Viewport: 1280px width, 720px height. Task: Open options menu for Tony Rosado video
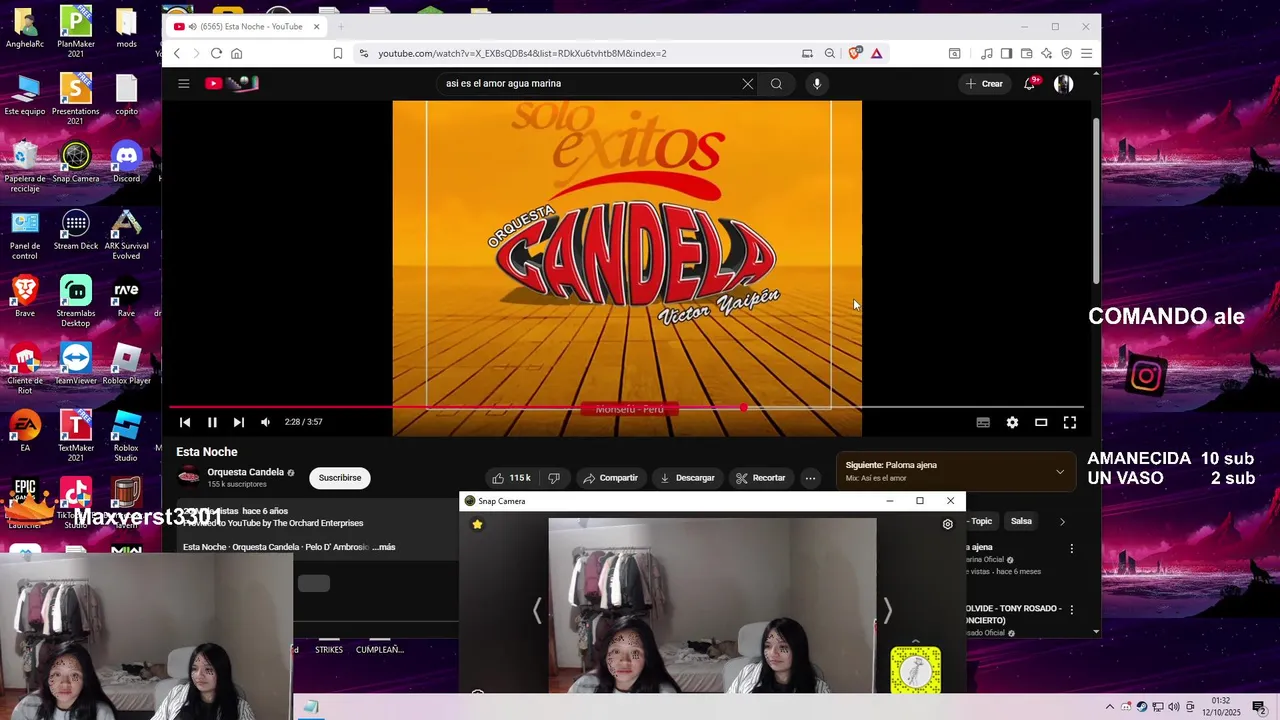point(1071,610)
